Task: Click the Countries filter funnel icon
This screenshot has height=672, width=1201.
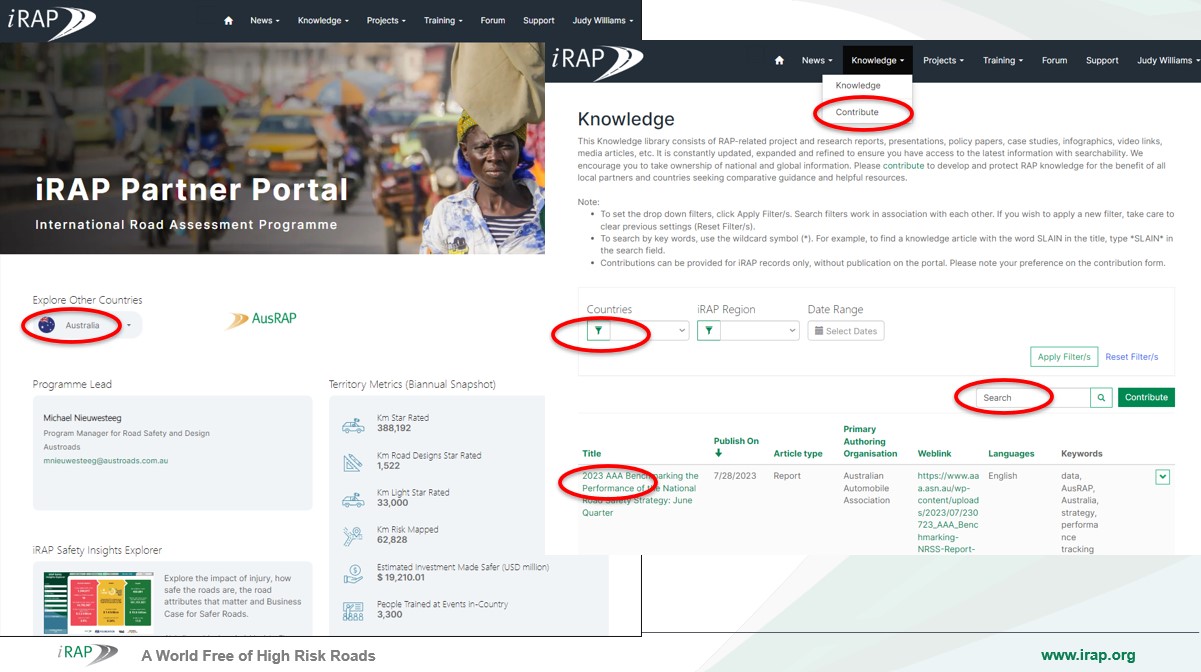Action: click(x=598, y=330)
